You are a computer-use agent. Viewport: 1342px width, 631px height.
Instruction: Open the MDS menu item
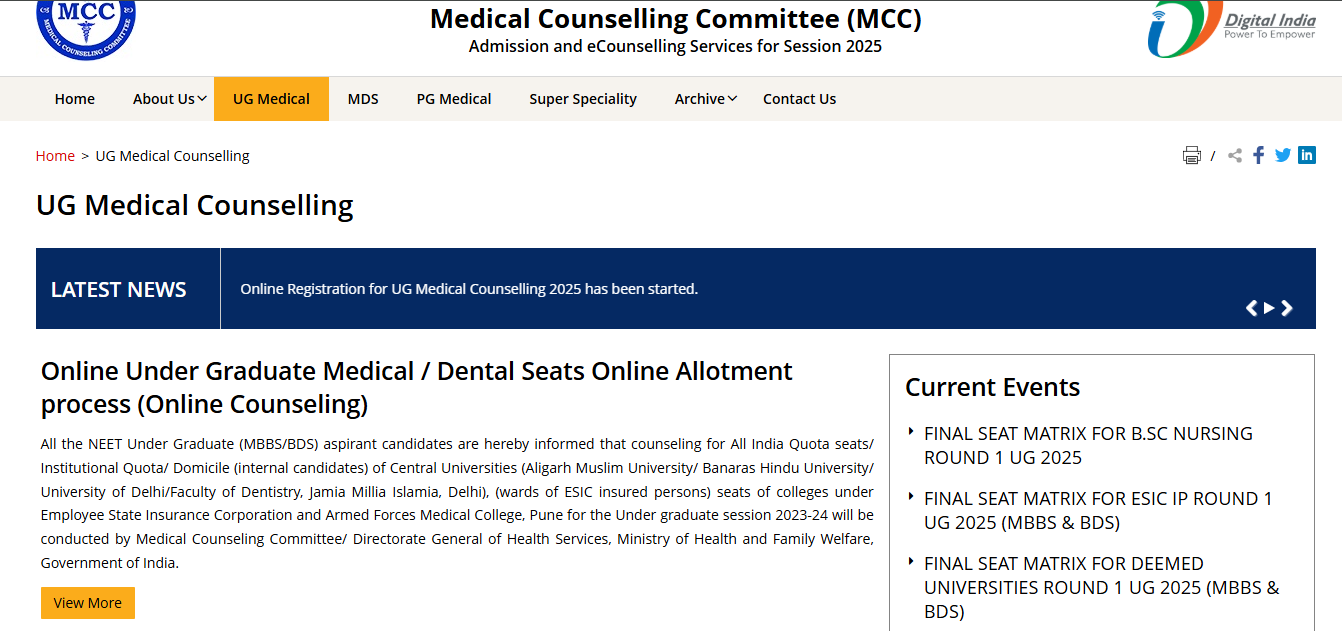click(x=363, y=99)
